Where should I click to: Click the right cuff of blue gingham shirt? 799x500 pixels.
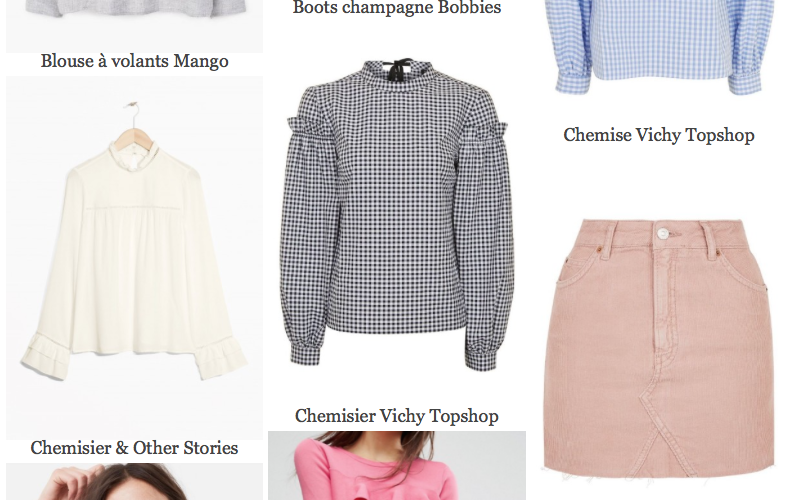(747, 82)
